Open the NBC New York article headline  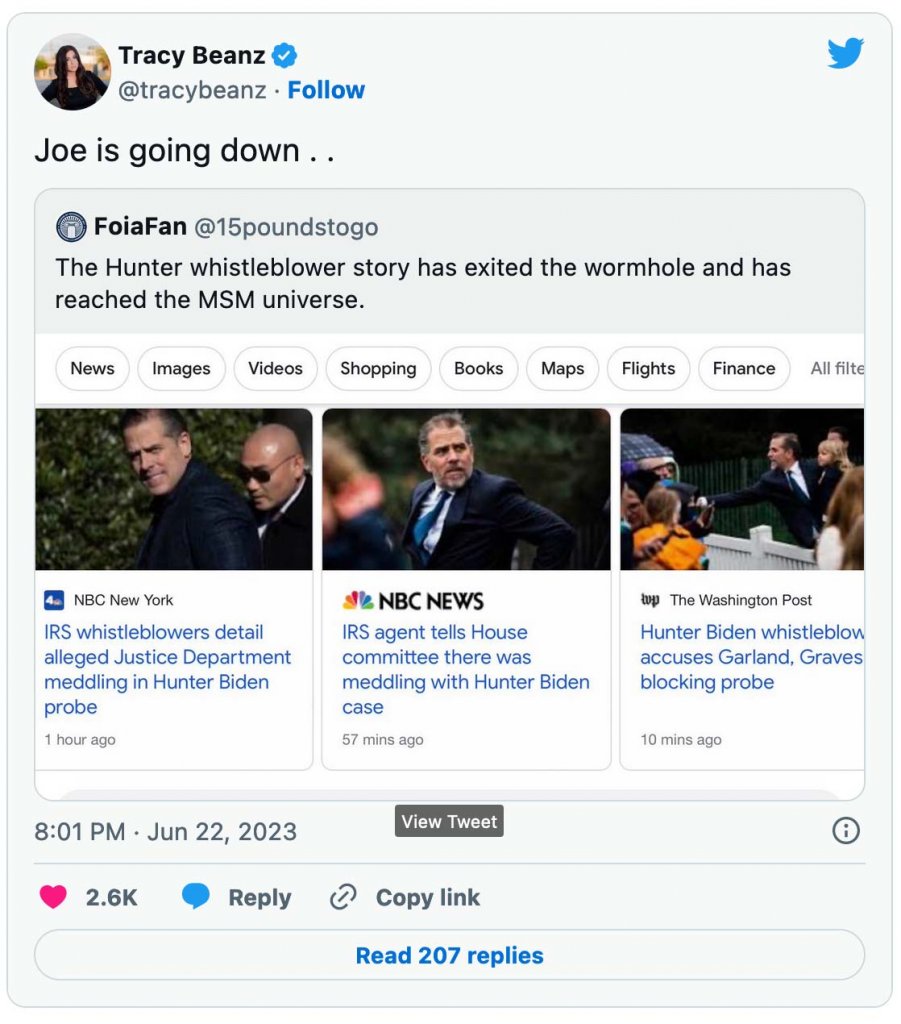point(168,669)
